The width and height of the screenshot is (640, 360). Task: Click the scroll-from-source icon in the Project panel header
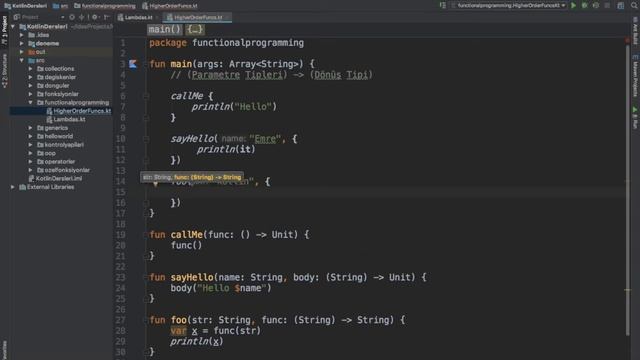[x=72, y=17]
